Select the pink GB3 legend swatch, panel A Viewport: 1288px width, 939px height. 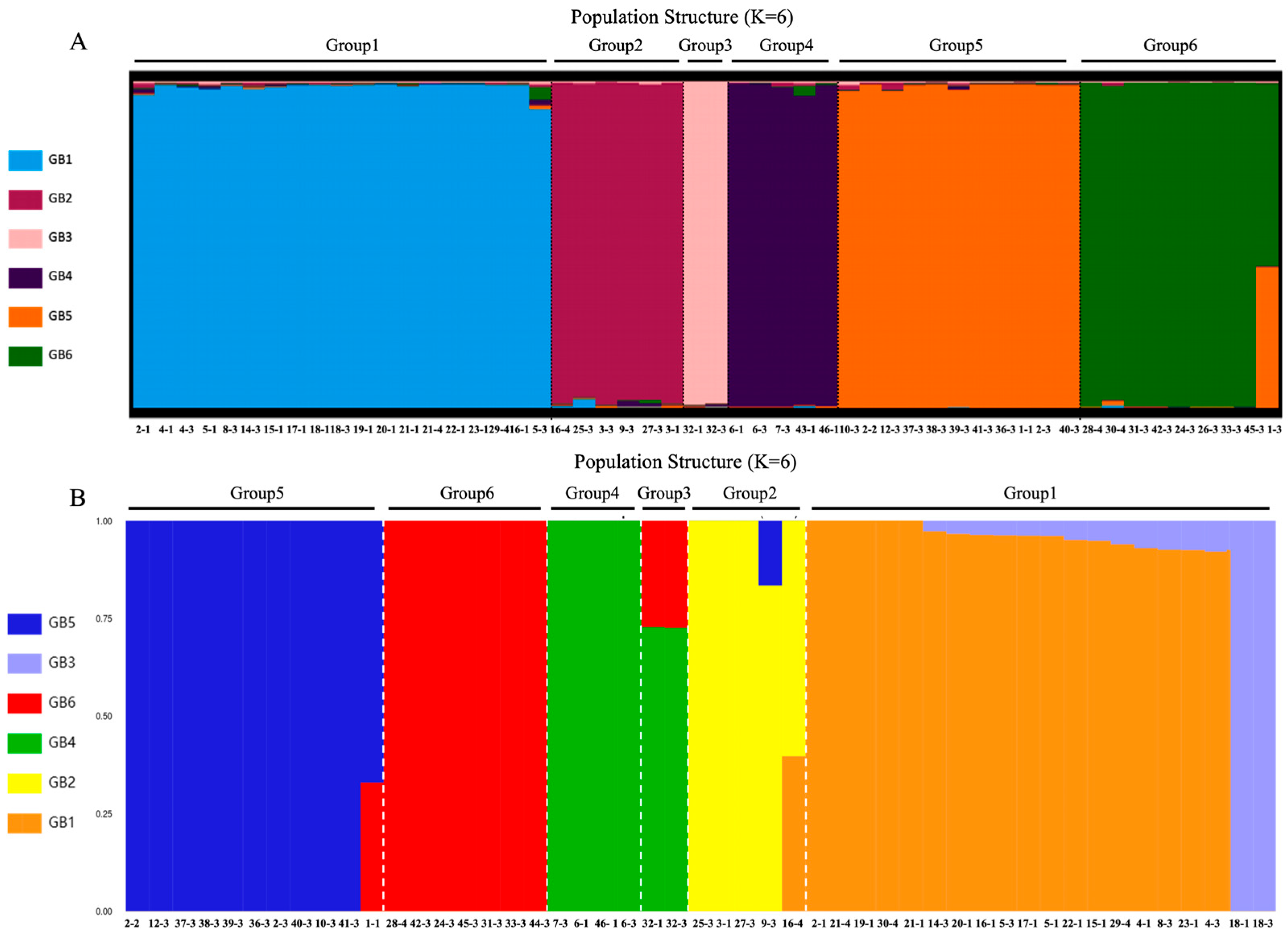(x=25, y=239)
